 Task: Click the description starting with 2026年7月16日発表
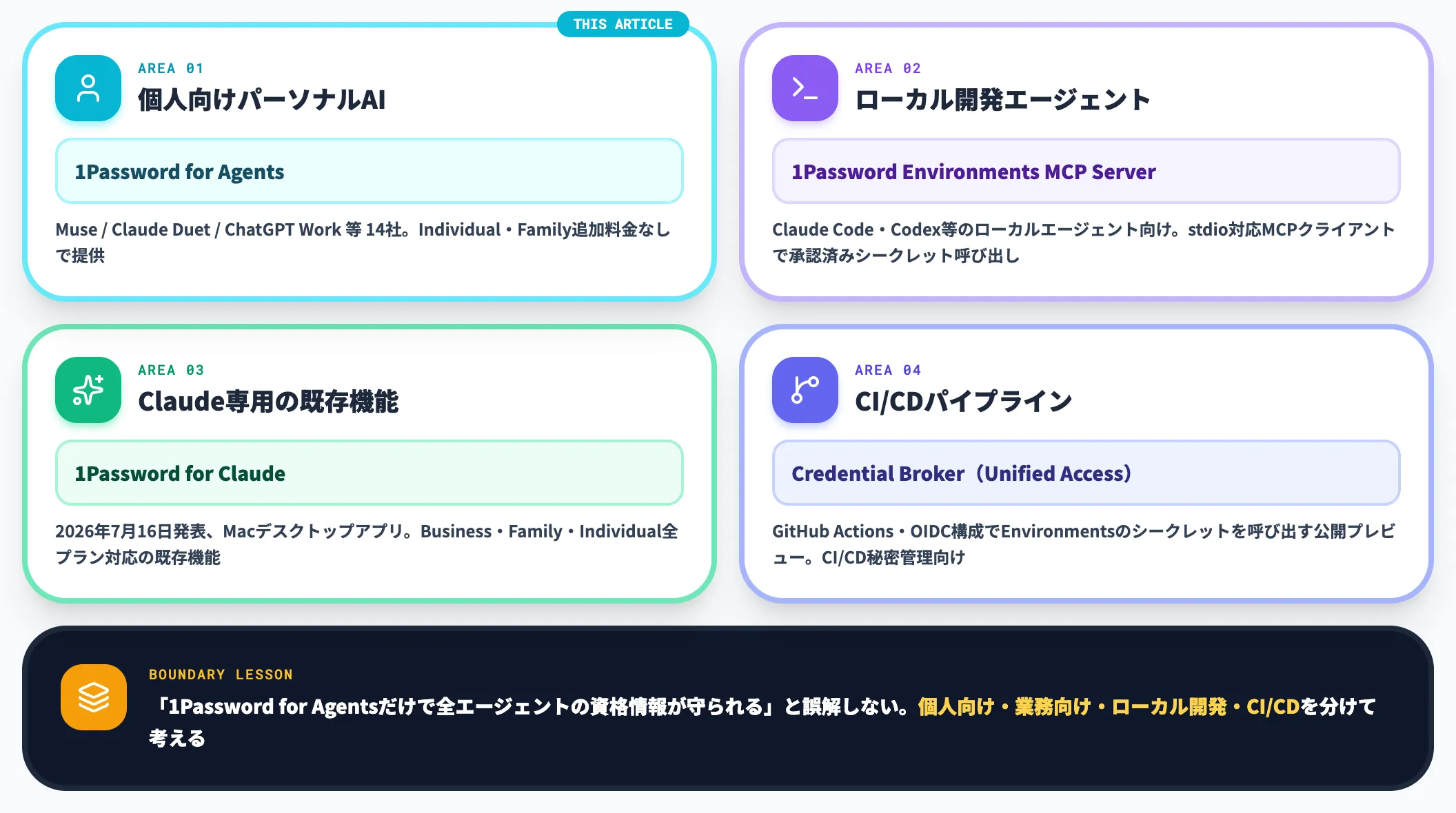tap(367, 544)
